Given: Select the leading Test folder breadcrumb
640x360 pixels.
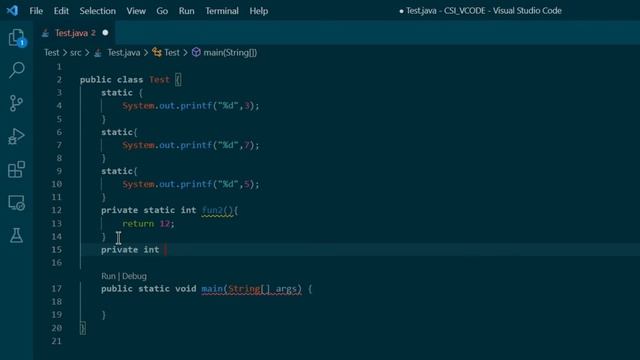Looking at the screenshot, I should click(51, 53).
